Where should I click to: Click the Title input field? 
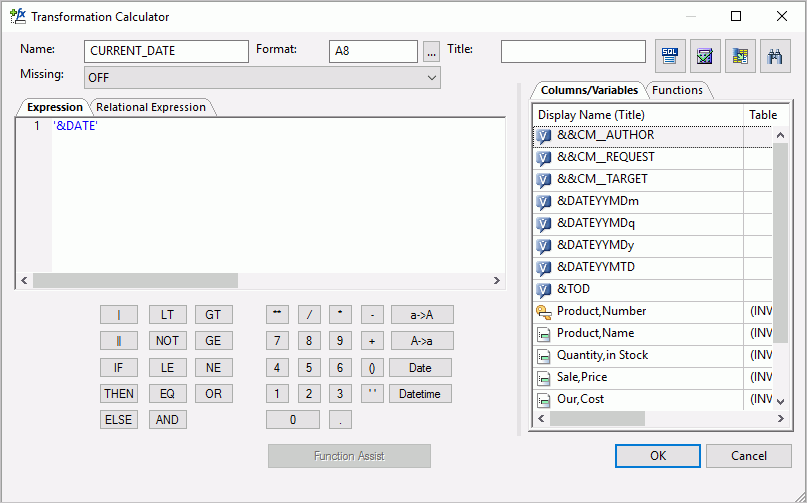tap(573, 51)
